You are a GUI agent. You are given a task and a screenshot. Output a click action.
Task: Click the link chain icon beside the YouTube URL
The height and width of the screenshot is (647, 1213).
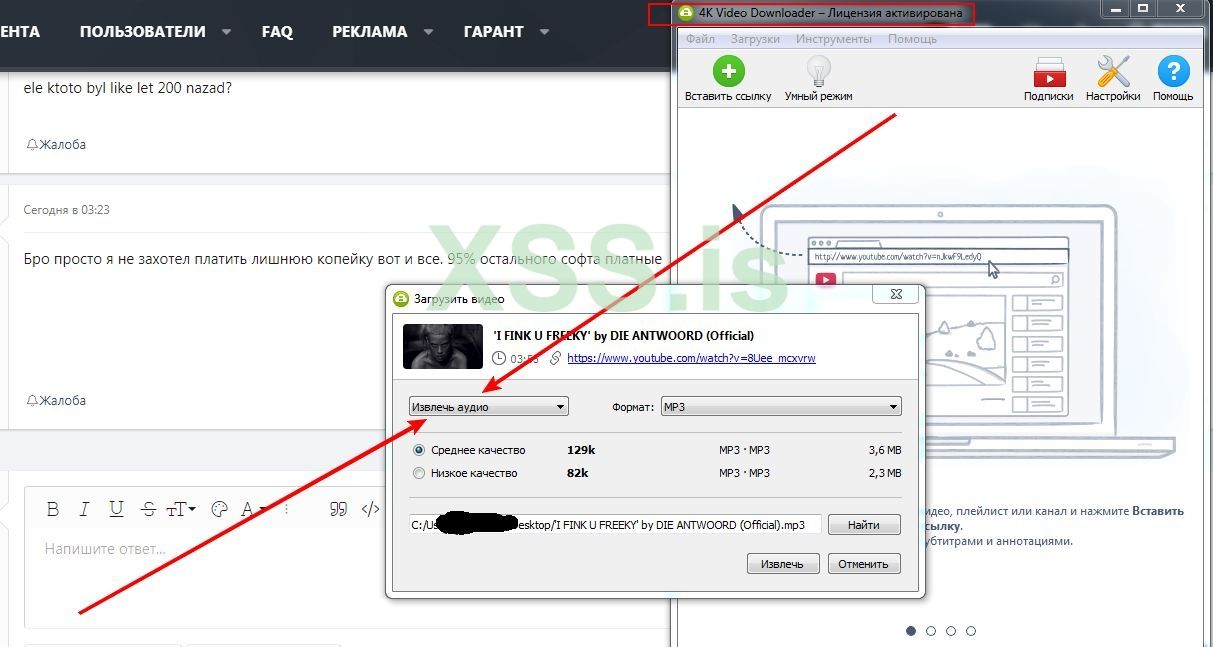tap(555, 358)
